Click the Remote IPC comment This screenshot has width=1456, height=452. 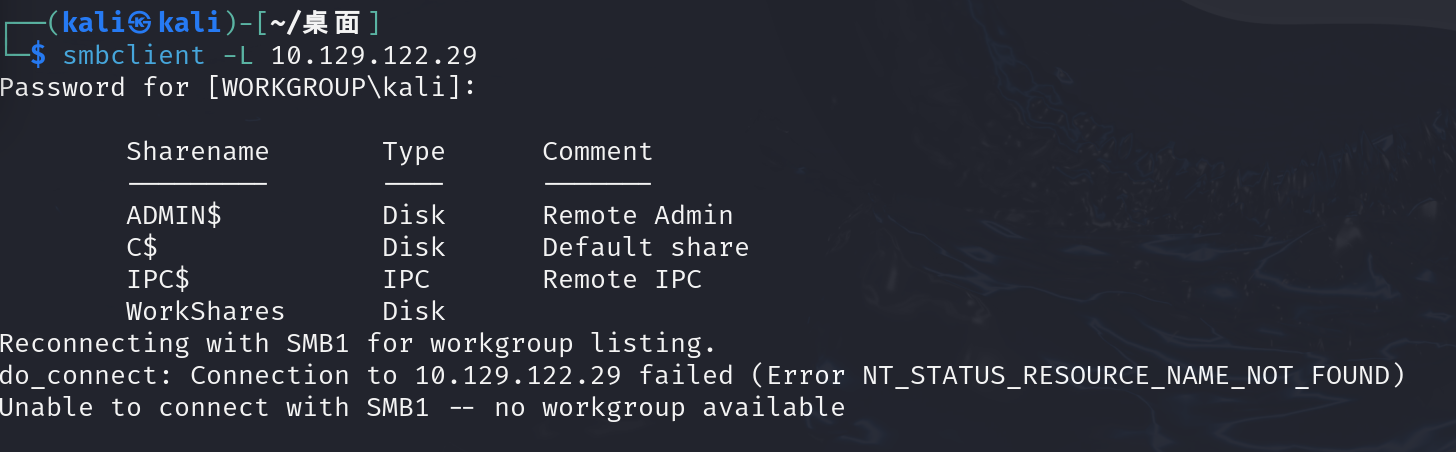[622, 279]
